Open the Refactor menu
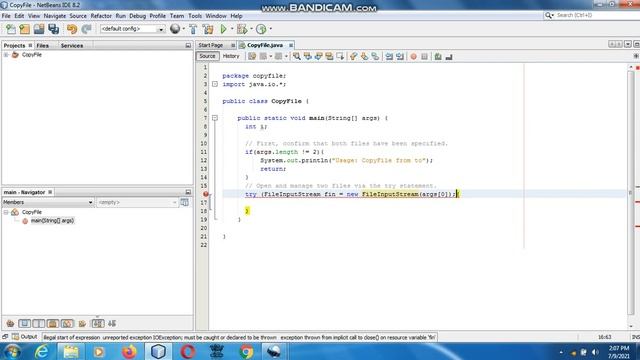 point(101,16)
